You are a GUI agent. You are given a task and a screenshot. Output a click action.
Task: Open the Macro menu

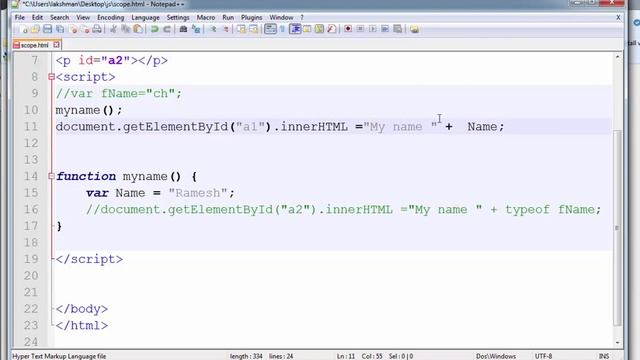pyautogui.click(x=206, y=18)
